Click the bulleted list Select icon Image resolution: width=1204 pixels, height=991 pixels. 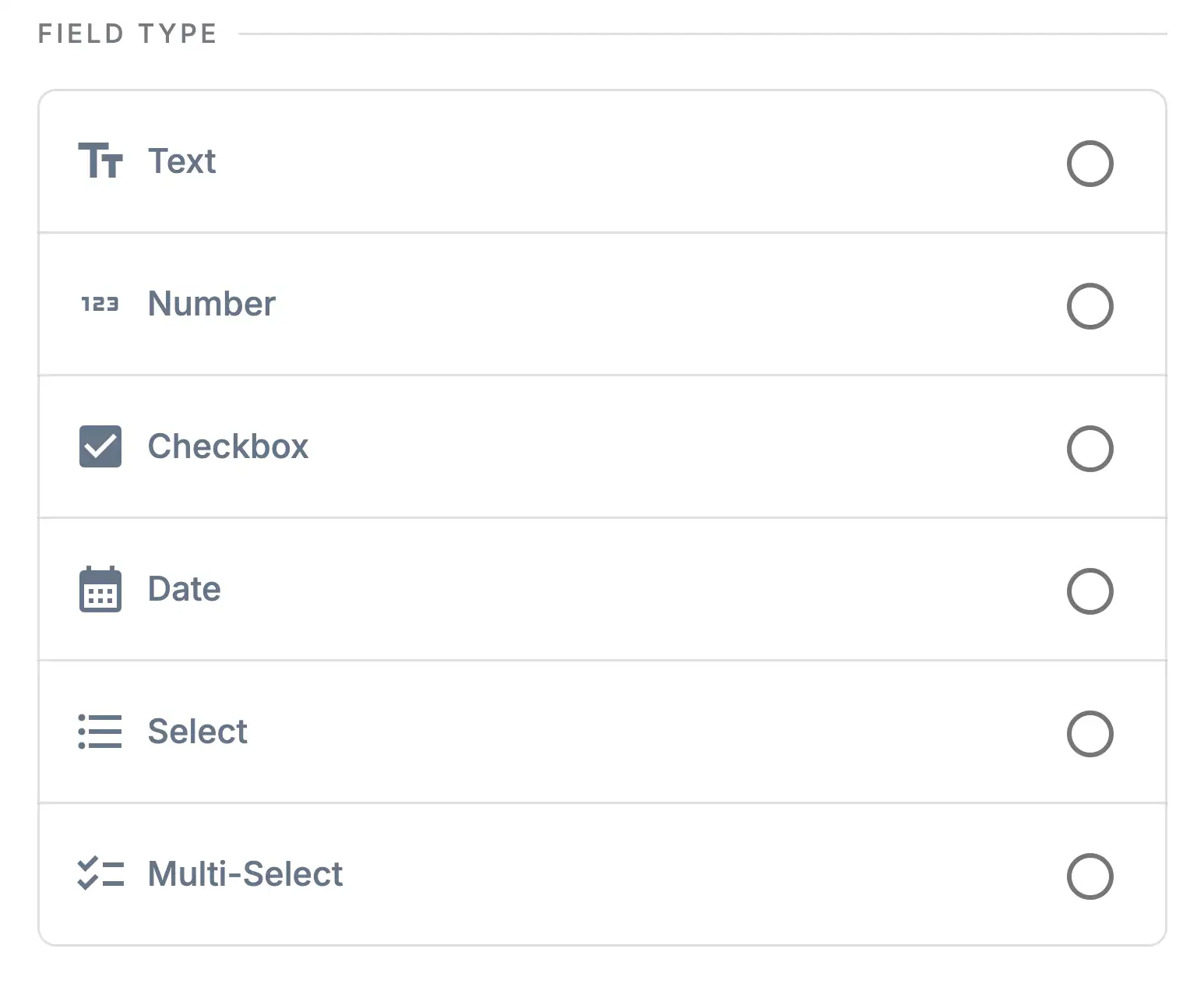pyautogui.click(x=100, y=732)
